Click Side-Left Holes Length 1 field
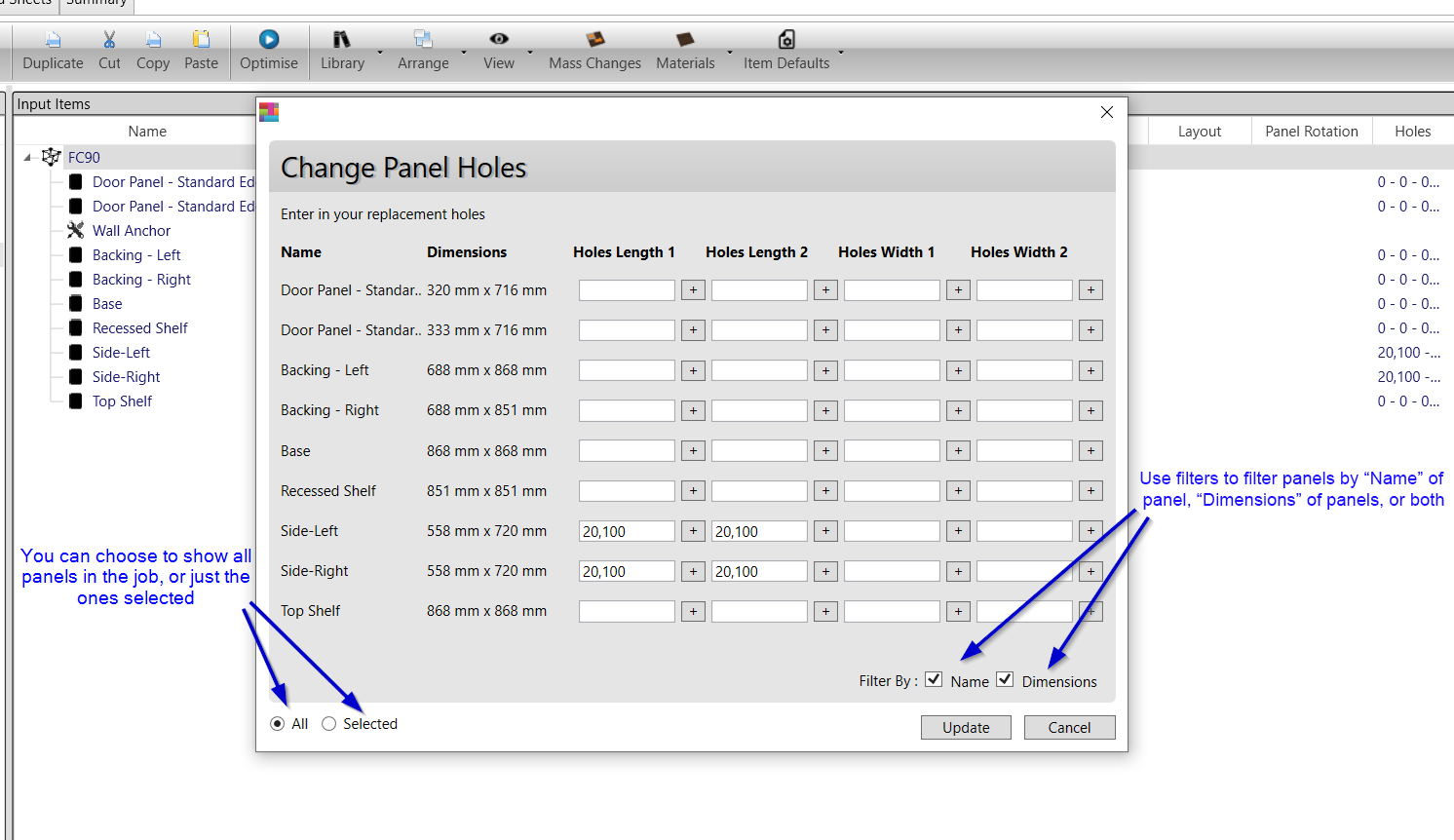 pos(627,531)
